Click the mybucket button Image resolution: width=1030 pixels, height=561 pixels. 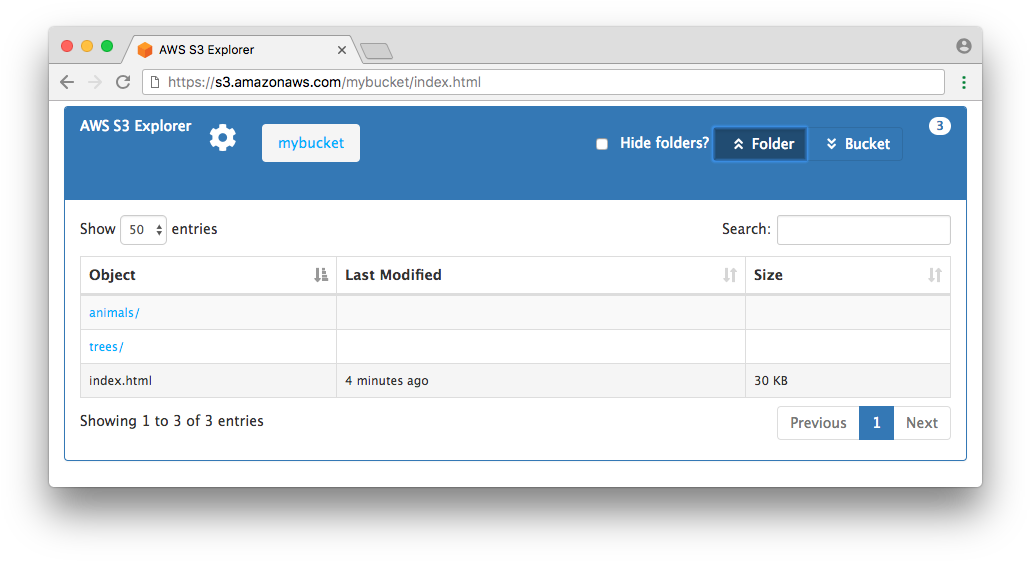(x=311, y=143)
